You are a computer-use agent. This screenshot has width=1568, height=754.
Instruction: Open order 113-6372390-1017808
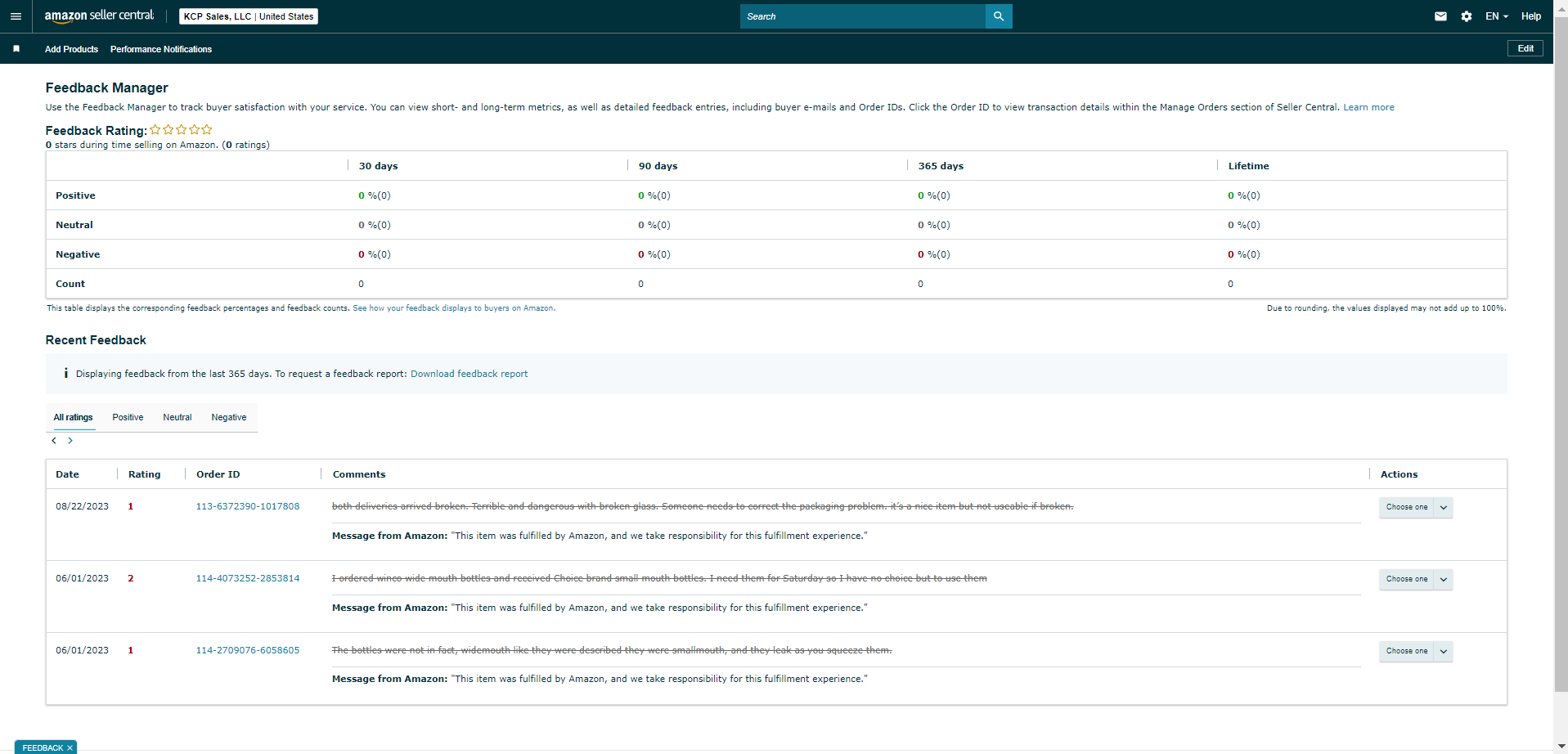(248, 506)
